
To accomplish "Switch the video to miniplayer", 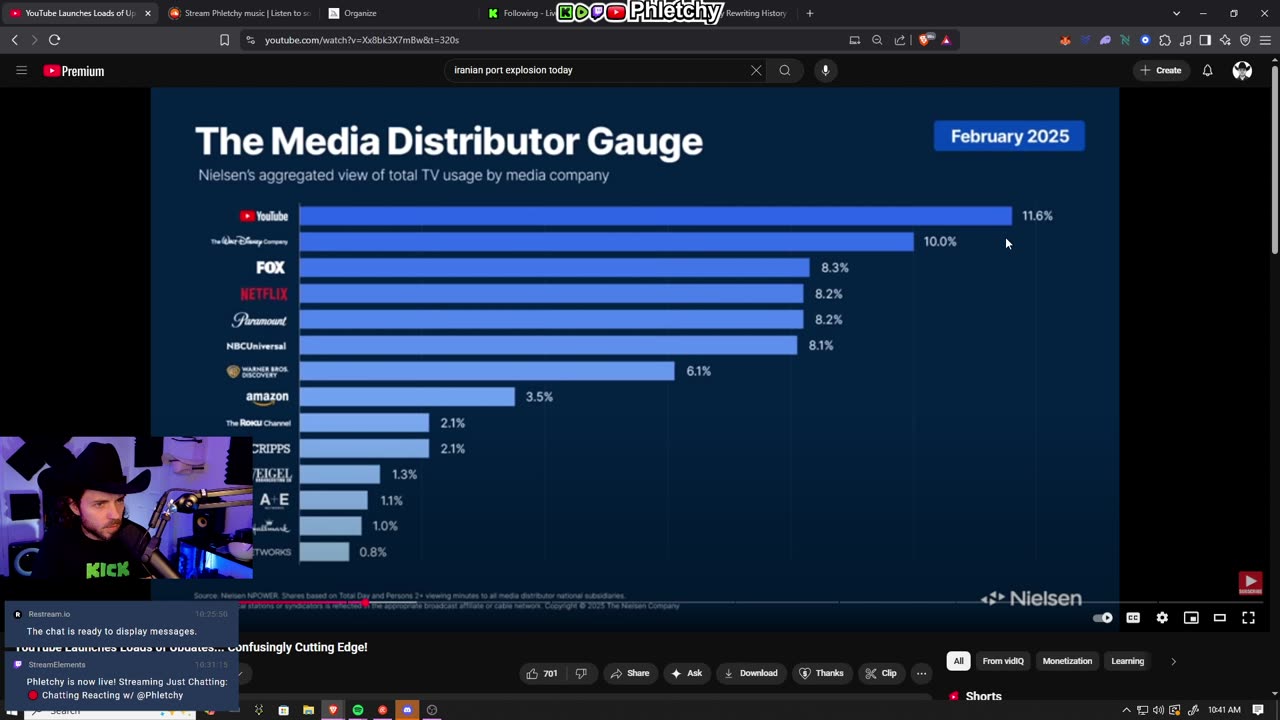I will click(1191, 618).
